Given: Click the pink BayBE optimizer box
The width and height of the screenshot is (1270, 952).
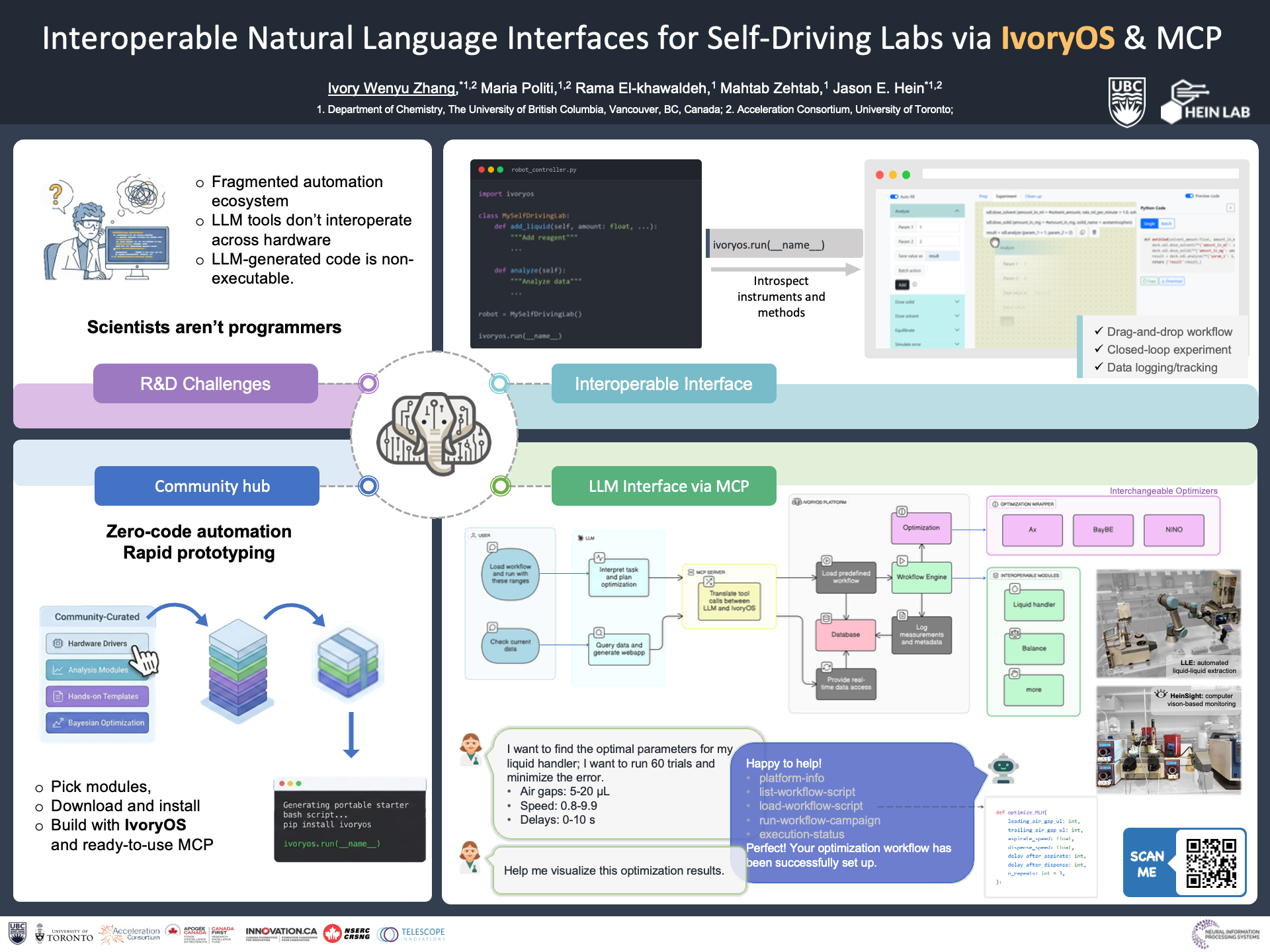Looking at the screenshot, I should (1103, 530).
